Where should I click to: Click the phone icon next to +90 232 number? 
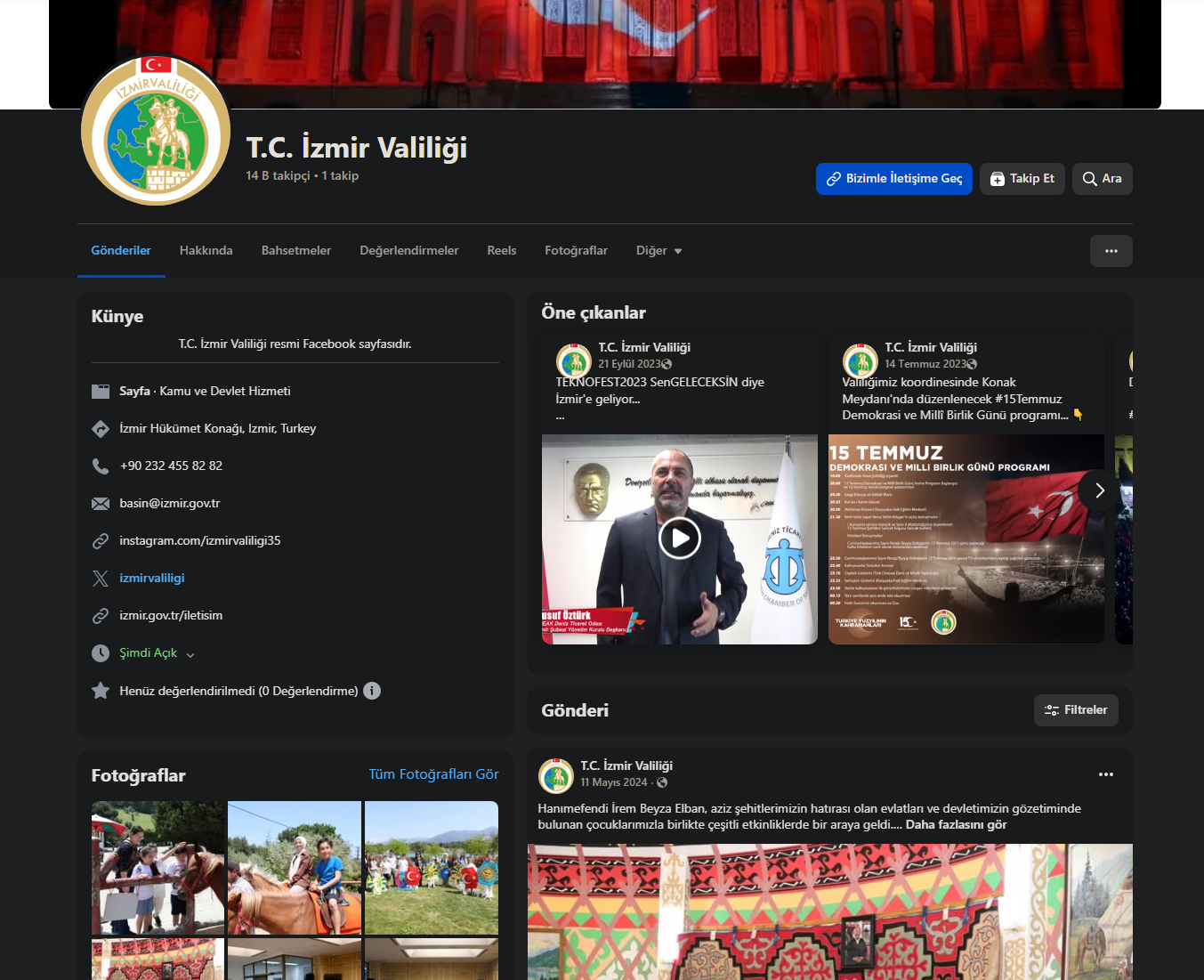[101, 466]
